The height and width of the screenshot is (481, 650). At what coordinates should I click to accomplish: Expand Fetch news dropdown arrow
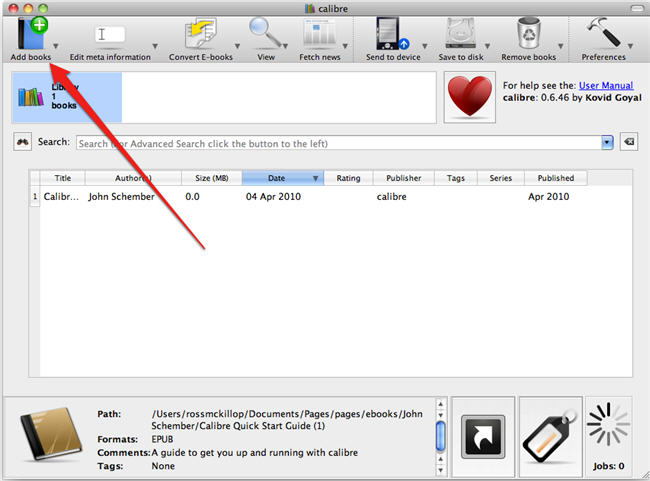tap(345, 46)
